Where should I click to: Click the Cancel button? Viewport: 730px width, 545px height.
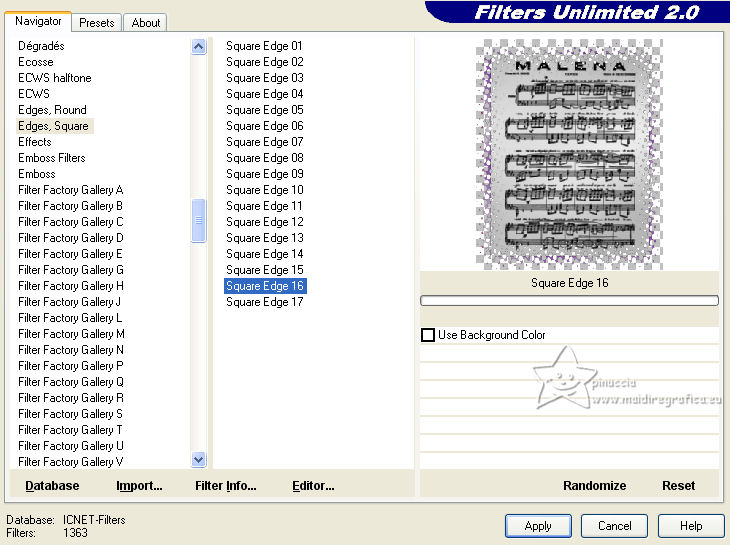click(x=615, y=526)
